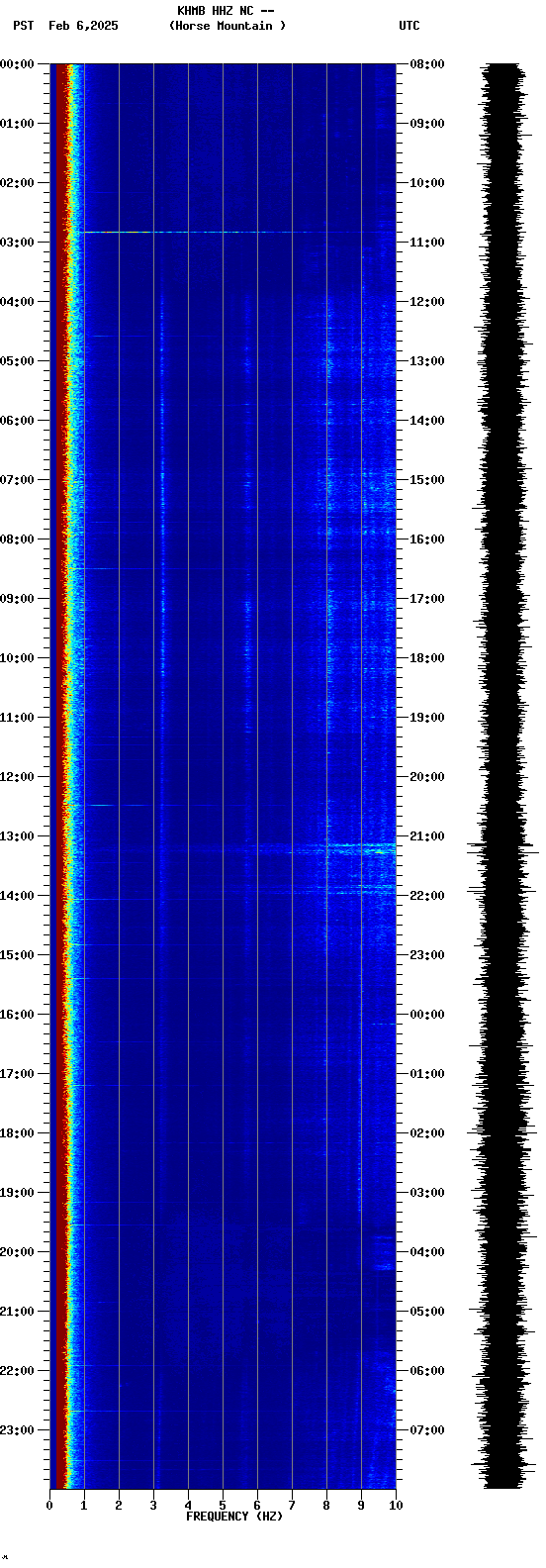Click the PST '03:00' time tick label
This screenshot has height=1568, width=546.
[17, 243]
